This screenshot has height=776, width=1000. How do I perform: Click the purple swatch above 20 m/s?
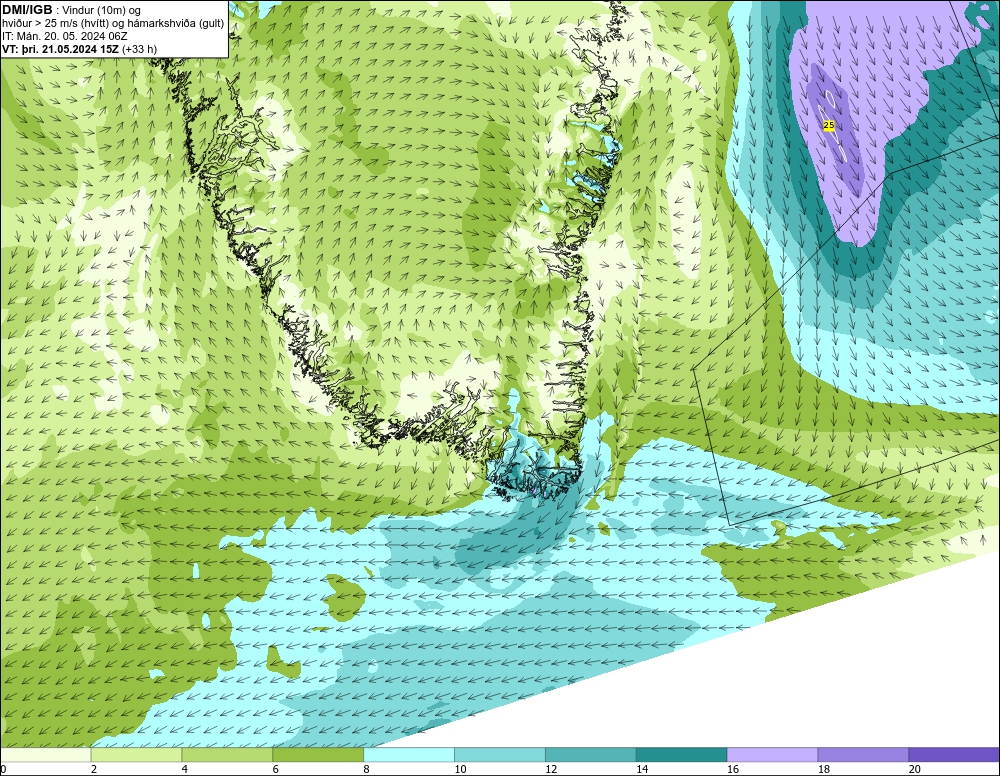tap(954, 755)
